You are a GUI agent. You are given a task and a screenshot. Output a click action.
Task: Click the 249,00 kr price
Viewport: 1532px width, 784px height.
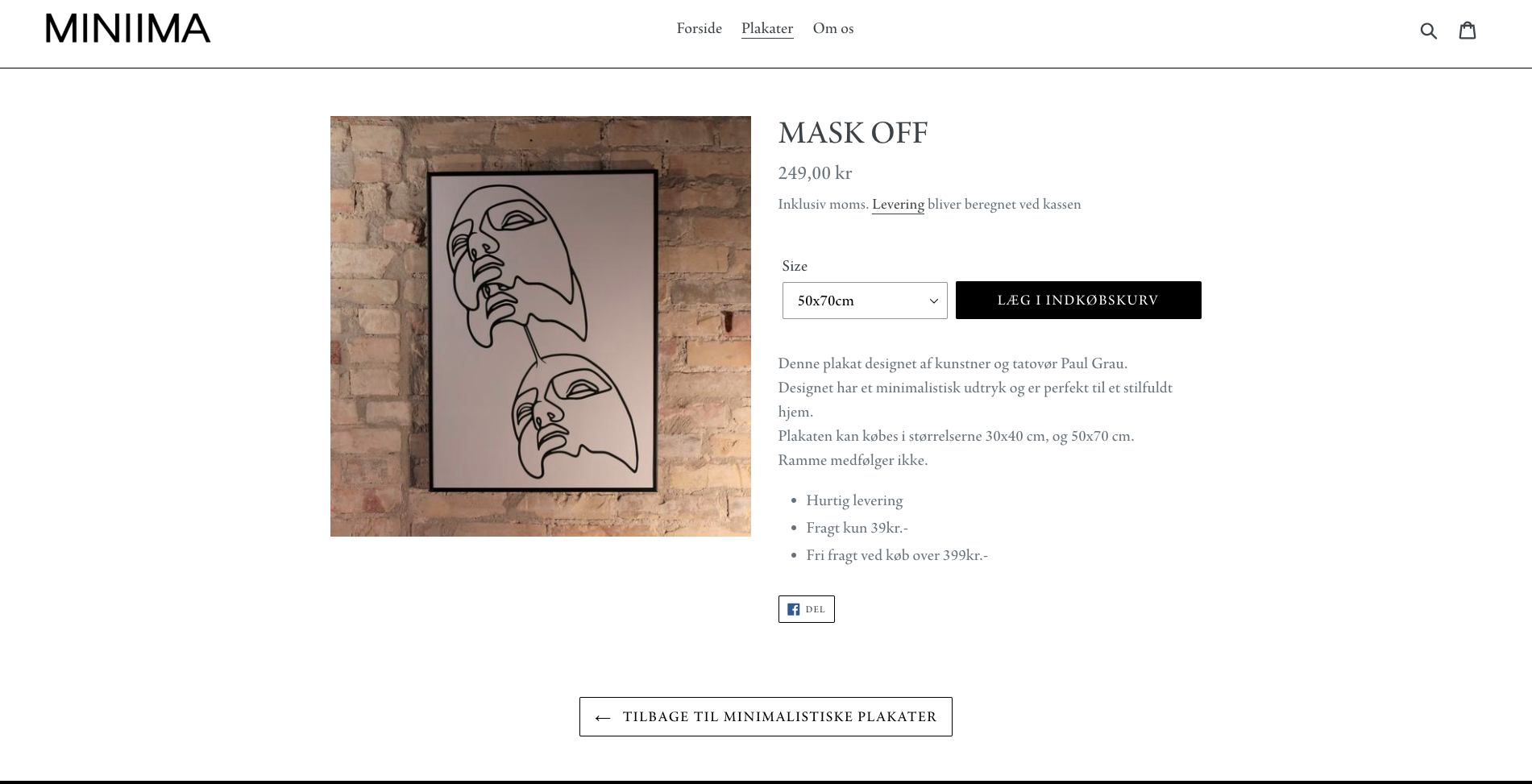coord(815,172)
